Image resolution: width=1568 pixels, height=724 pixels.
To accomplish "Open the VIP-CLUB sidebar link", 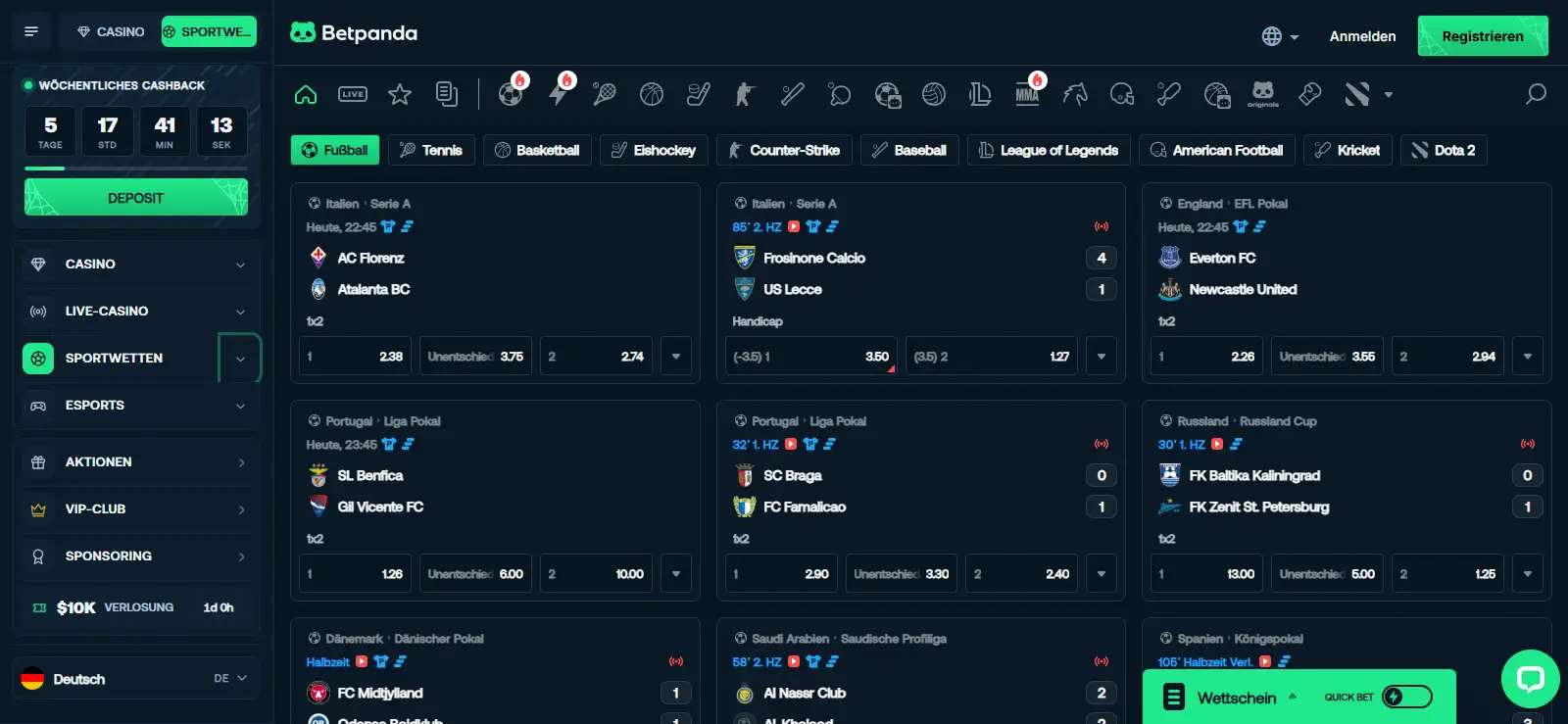I will click(x=136, y=509).
